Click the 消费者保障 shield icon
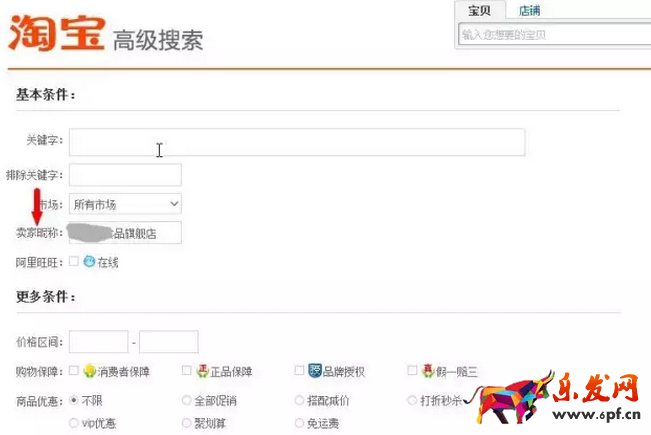The width and height of the screenshot is (651, 435). [x=89, y=371]
